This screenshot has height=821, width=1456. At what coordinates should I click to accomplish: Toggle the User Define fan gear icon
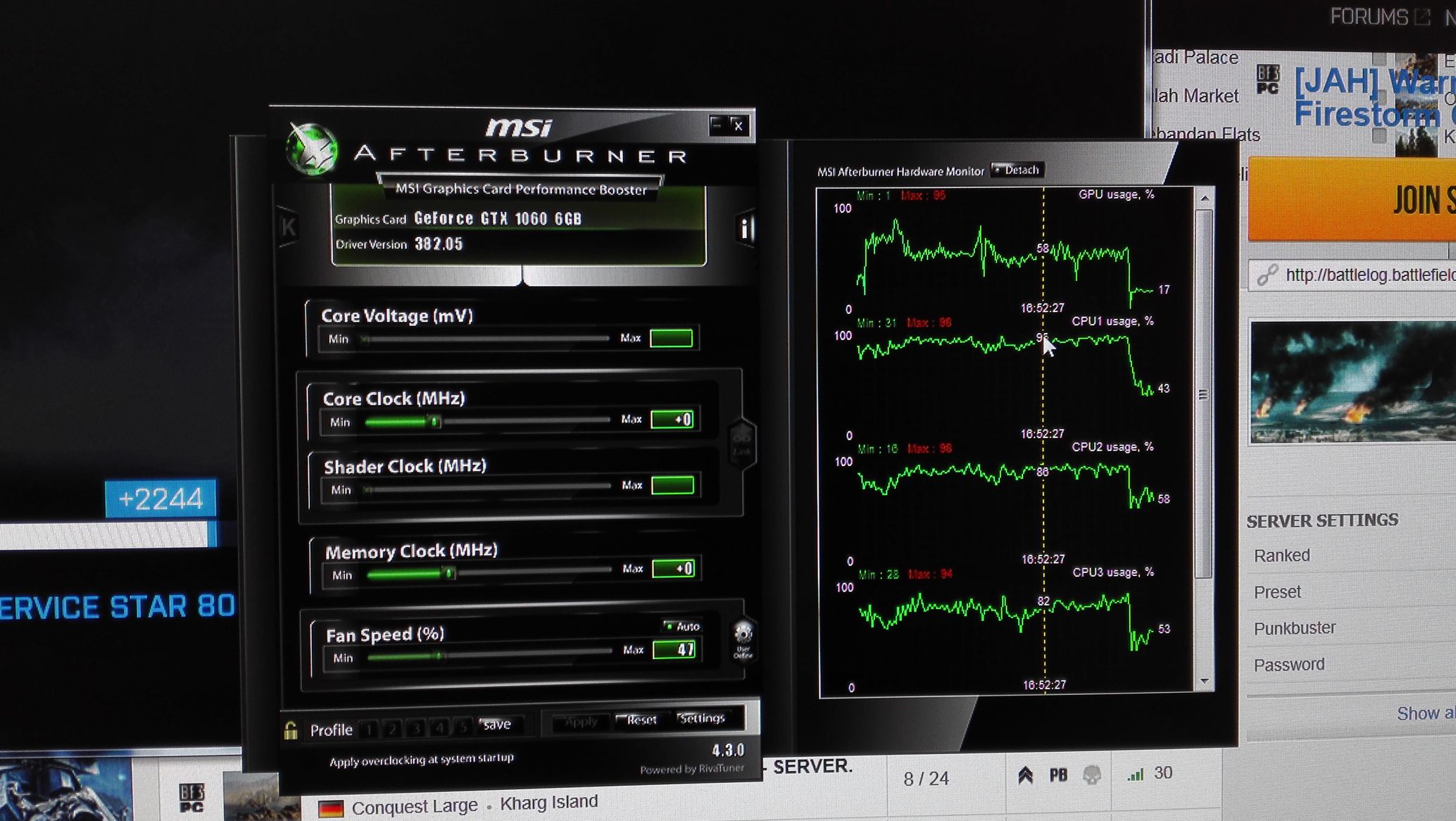click(x=743, y=639)
